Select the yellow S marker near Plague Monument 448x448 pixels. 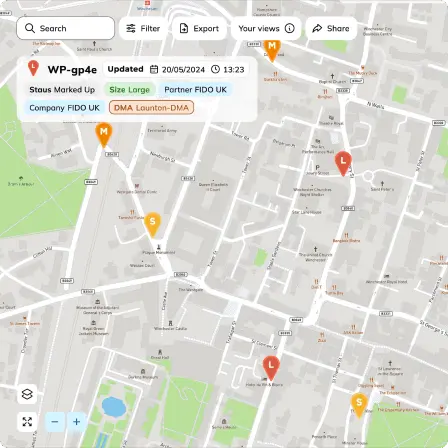(153, 225)
